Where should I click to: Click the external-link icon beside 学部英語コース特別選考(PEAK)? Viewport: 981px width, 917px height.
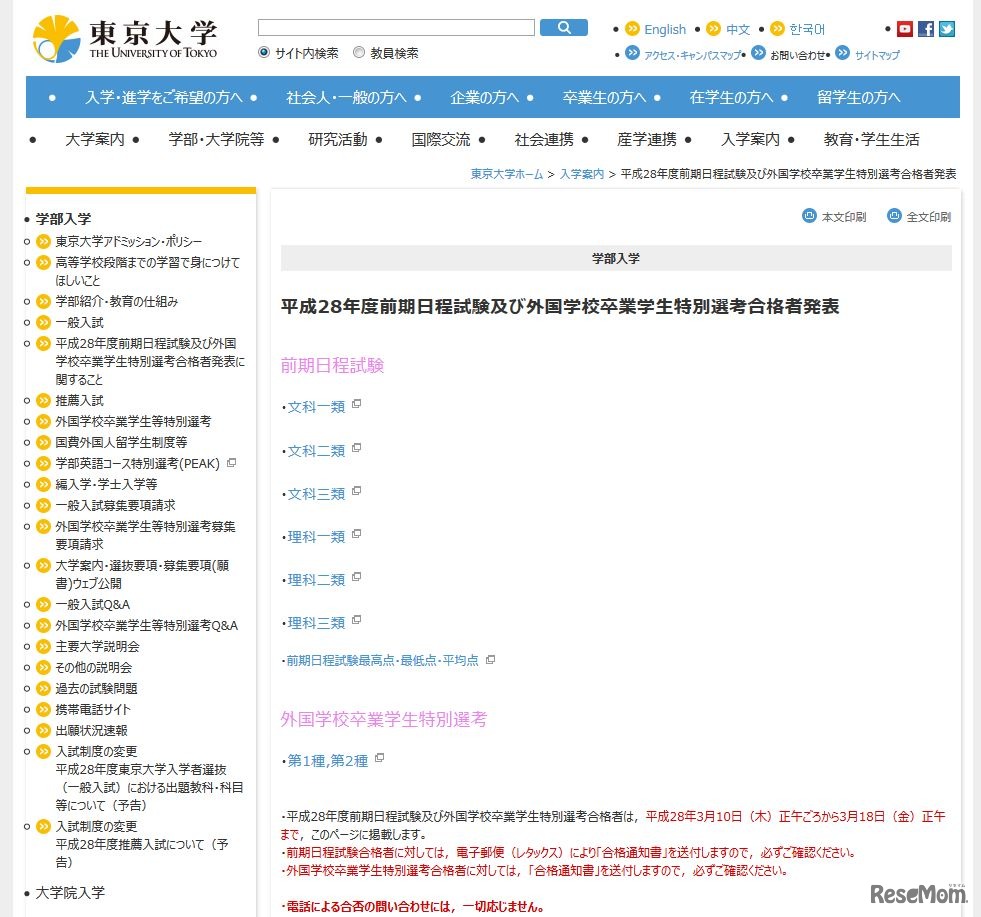(231, 462)
